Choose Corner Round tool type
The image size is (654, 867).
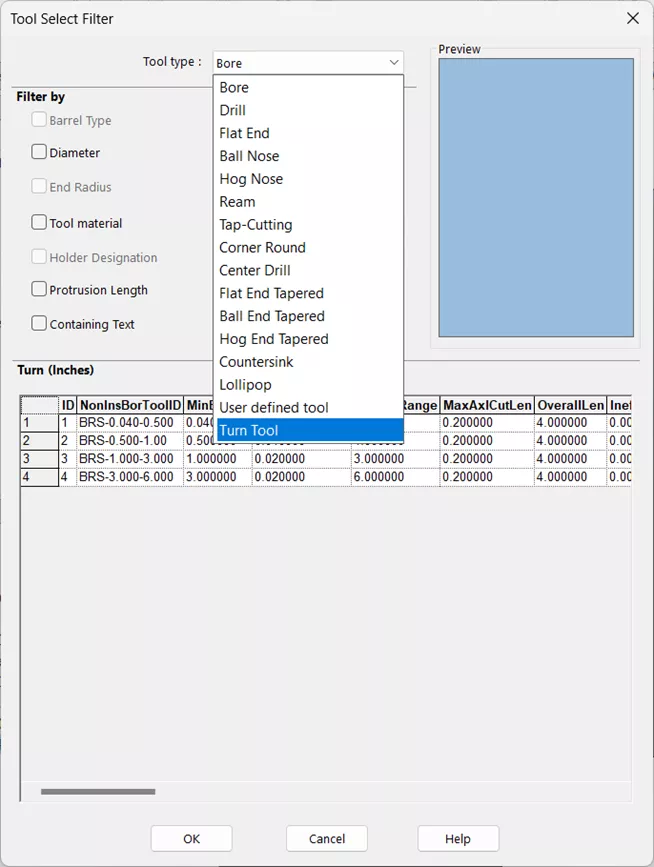click(308, 247)
